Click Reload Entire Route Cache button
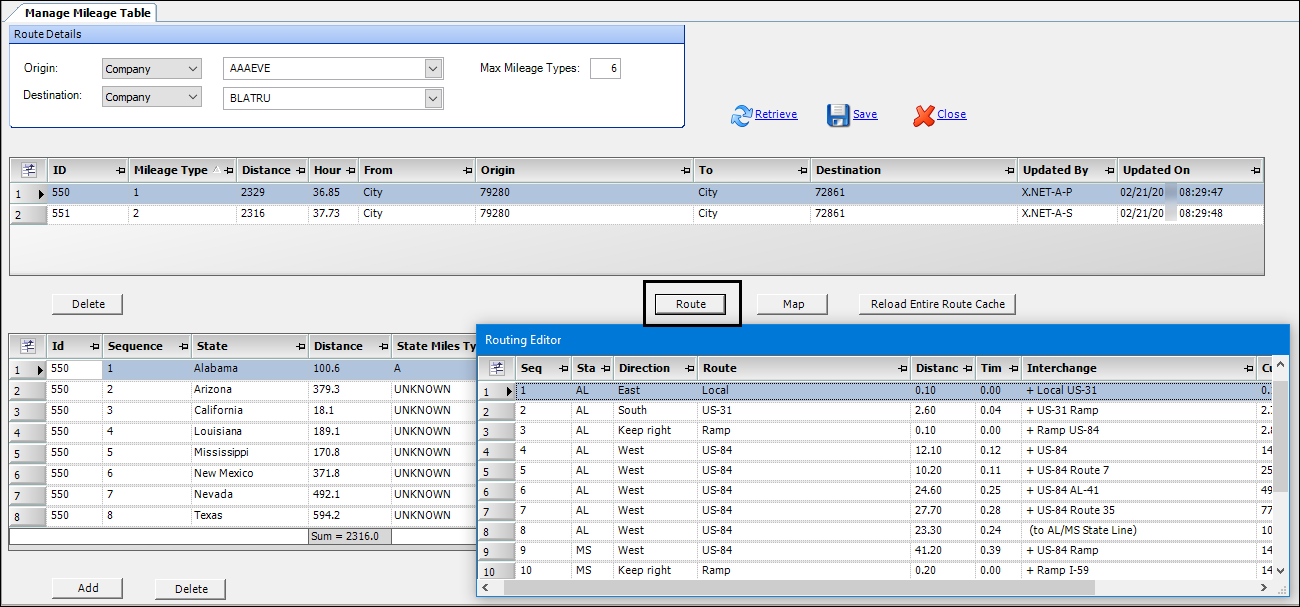 (937, 304)
